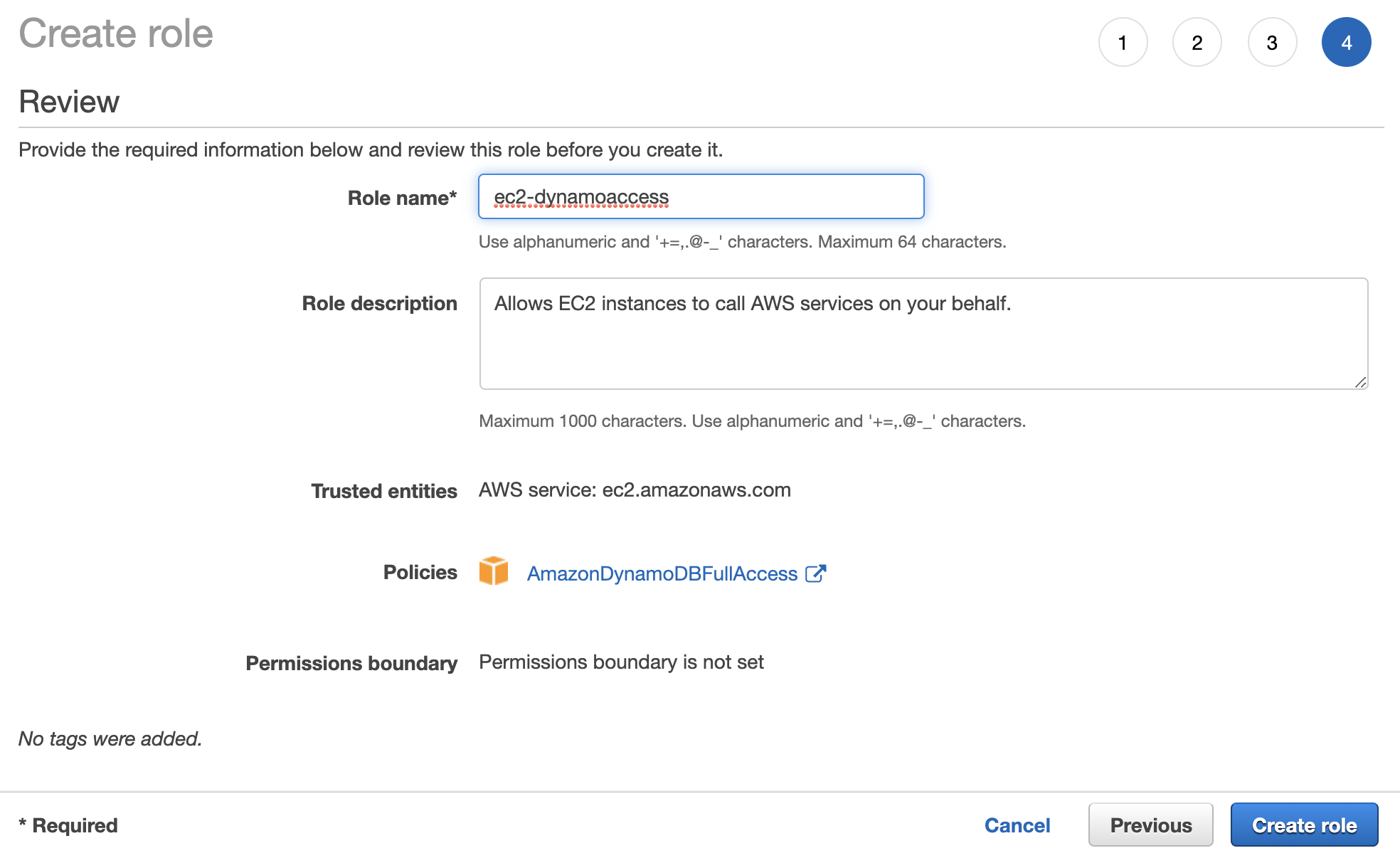
Task: Click the Role name* label
Action: tap(402, 198)
